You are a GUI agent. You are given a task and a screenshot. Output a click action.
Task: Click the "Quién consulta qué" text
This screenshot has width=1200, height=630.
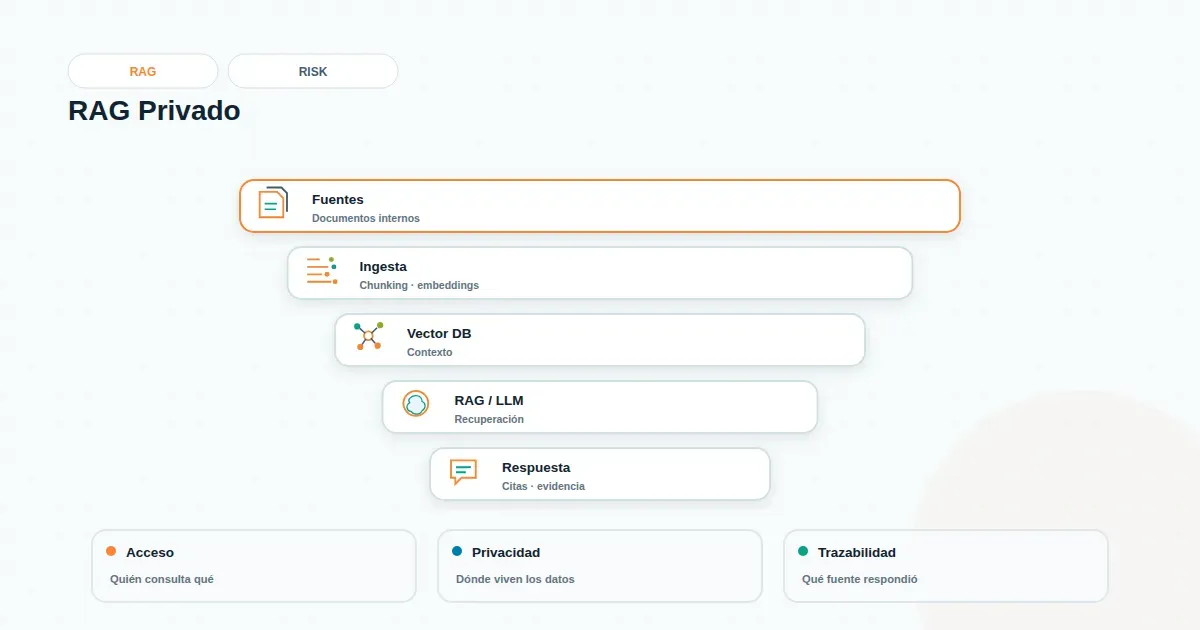point(162,579)
